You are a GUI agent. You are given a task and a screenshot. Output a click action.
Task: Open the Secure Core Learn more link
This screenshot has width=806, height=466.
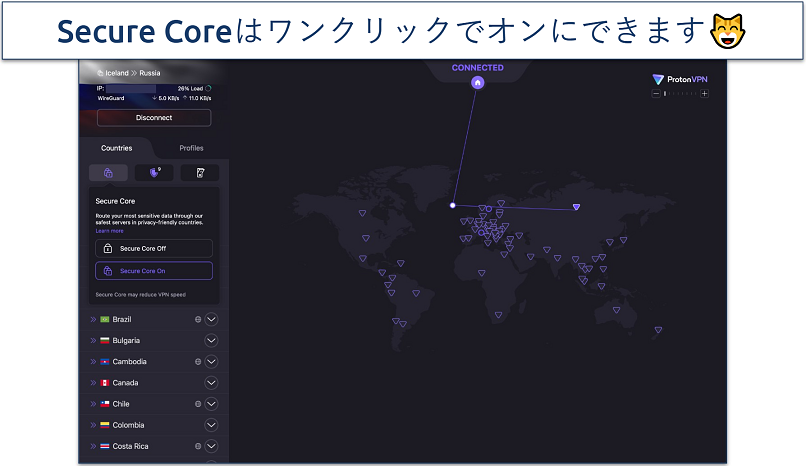point(109,231)
